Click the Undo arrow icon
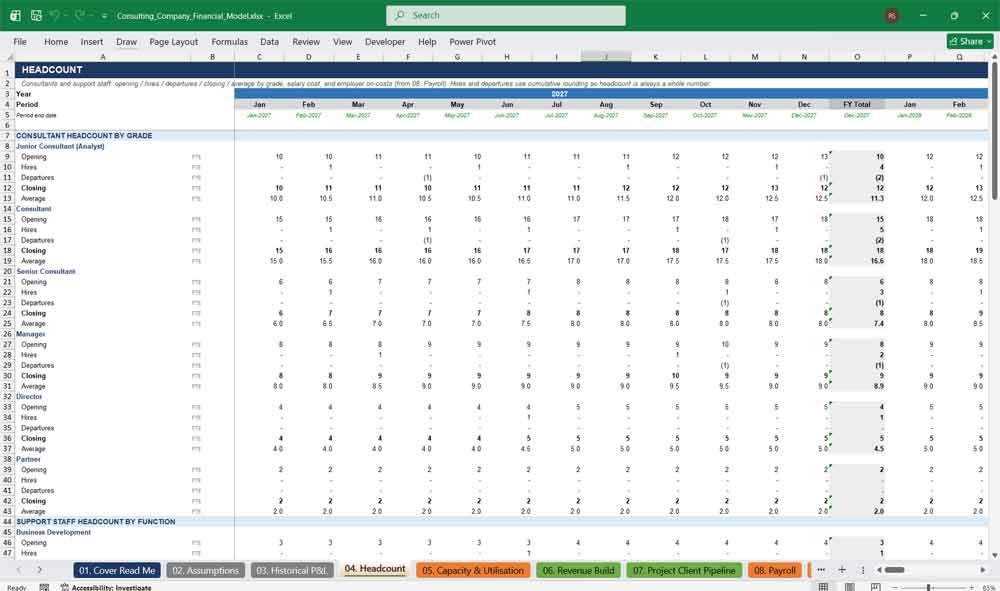The image size is (1000, 591). [x=55, y=15]
